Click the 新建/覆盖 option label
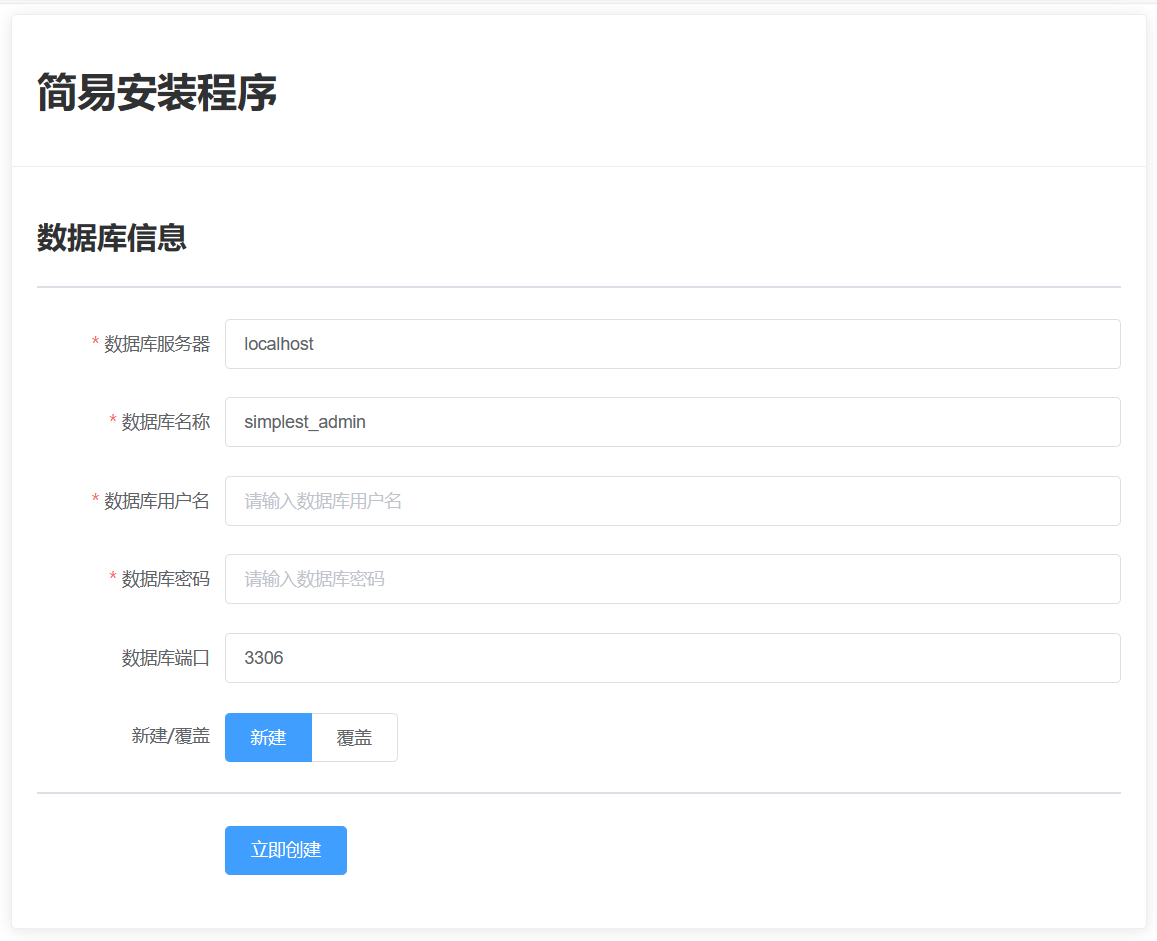The height and width of the screenshot is (941, 1157). [x=171, y=737]
